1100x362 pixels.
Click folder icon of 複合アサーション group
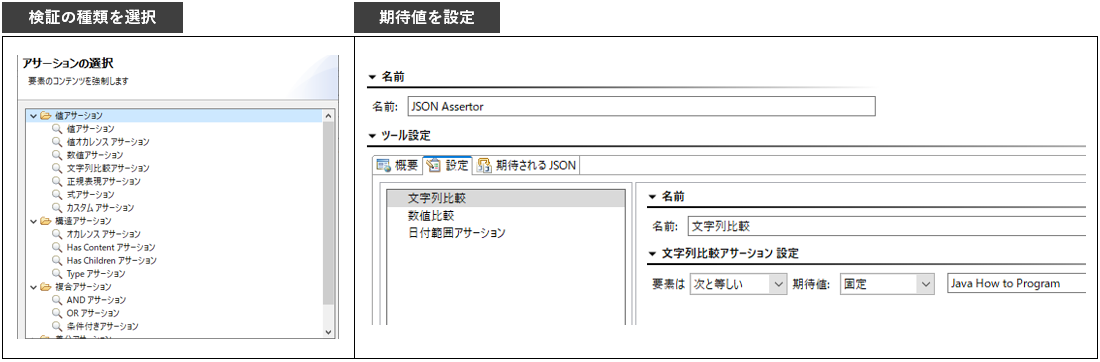click(46, 287)
